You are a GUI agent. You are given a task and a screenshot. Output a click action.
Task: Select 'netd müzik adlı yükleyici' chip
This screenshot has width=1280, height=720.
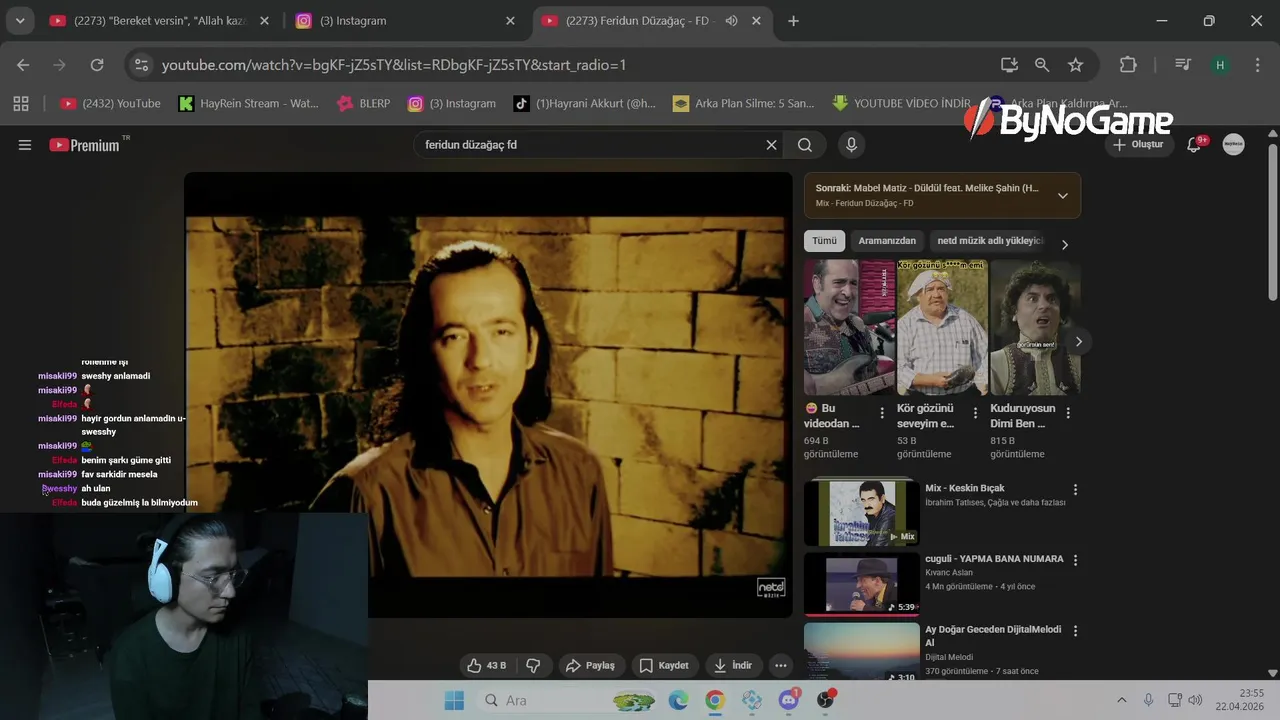click(989, 241)
